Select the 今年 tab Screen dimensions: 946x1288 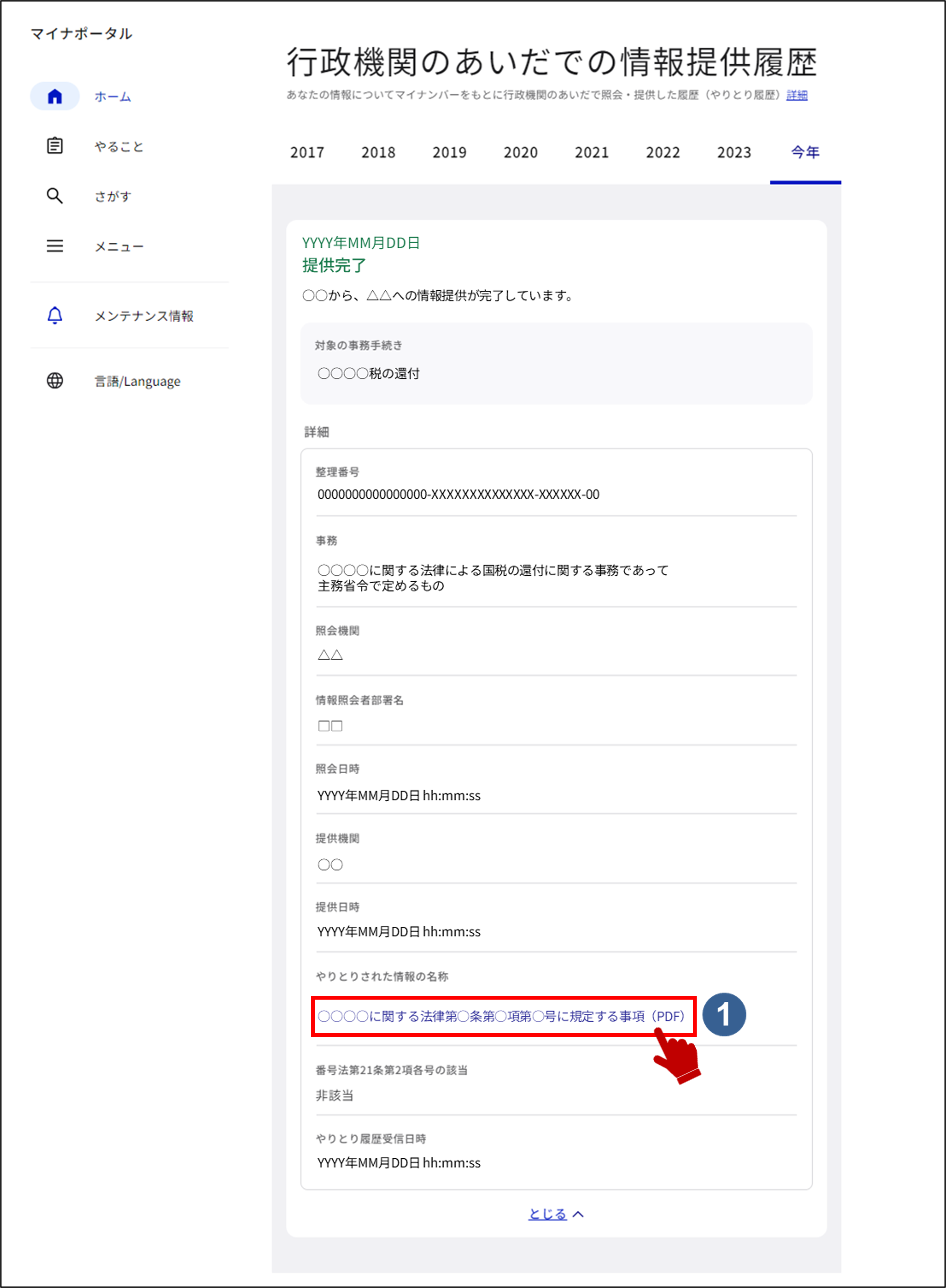(x=805, y=152)
